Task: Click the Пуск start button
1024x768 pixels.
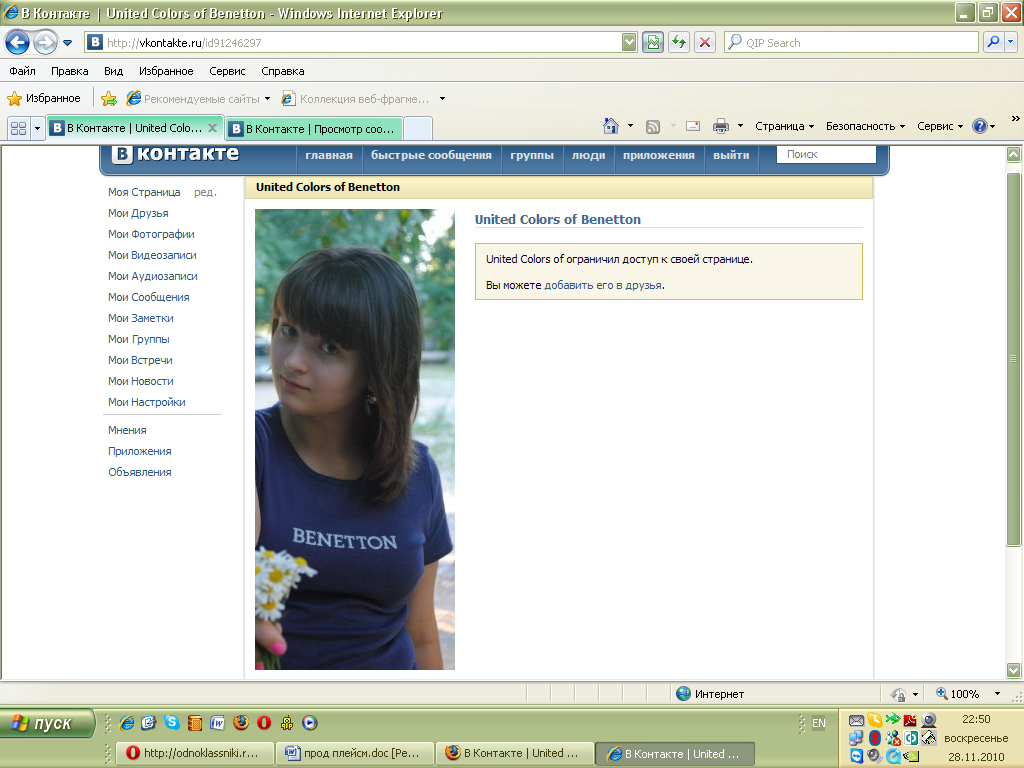Action: [x=47, y=724]
